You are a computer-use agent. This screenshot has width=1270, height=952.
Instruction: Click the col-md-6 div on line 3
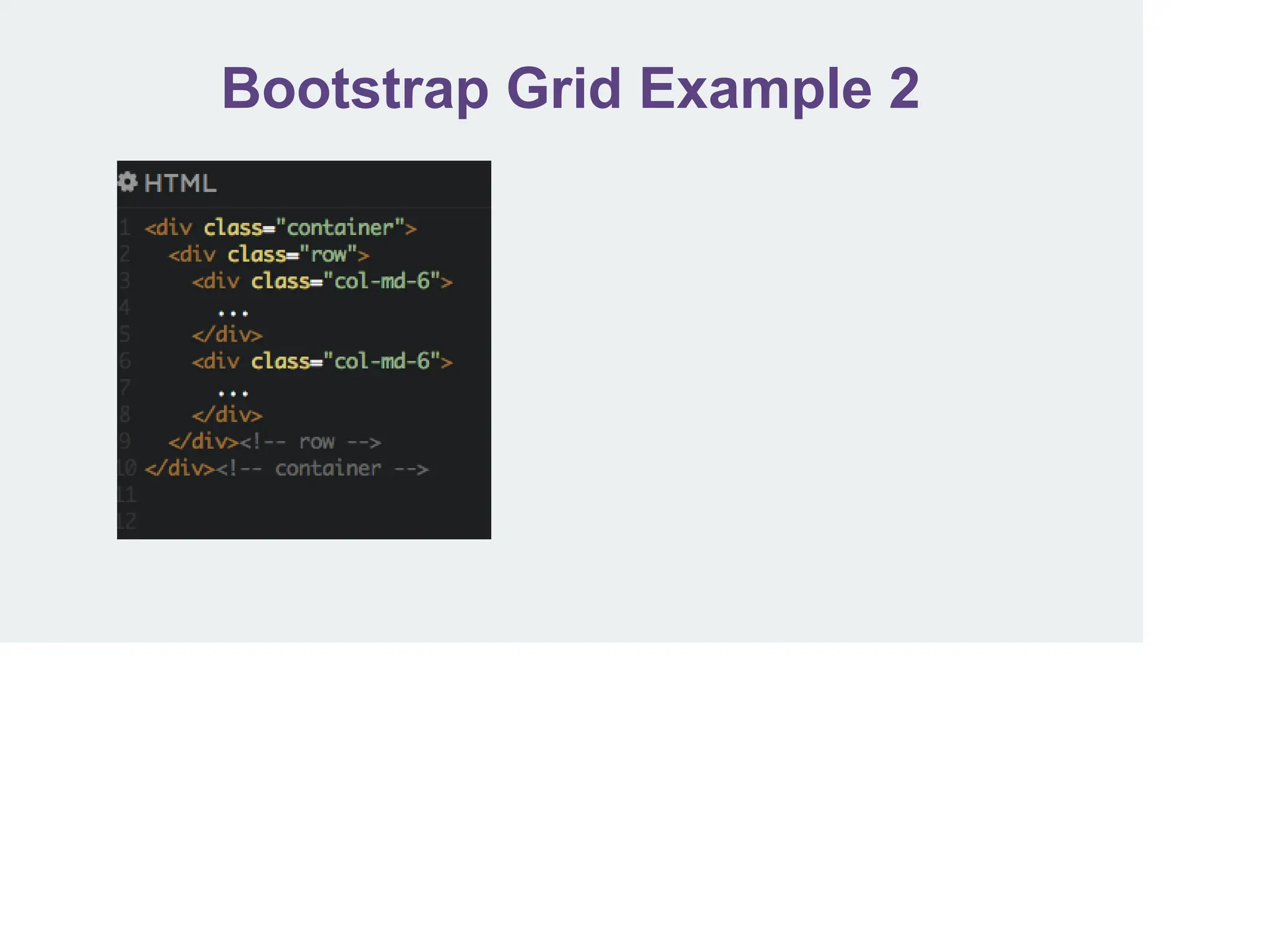pos(322,281)
